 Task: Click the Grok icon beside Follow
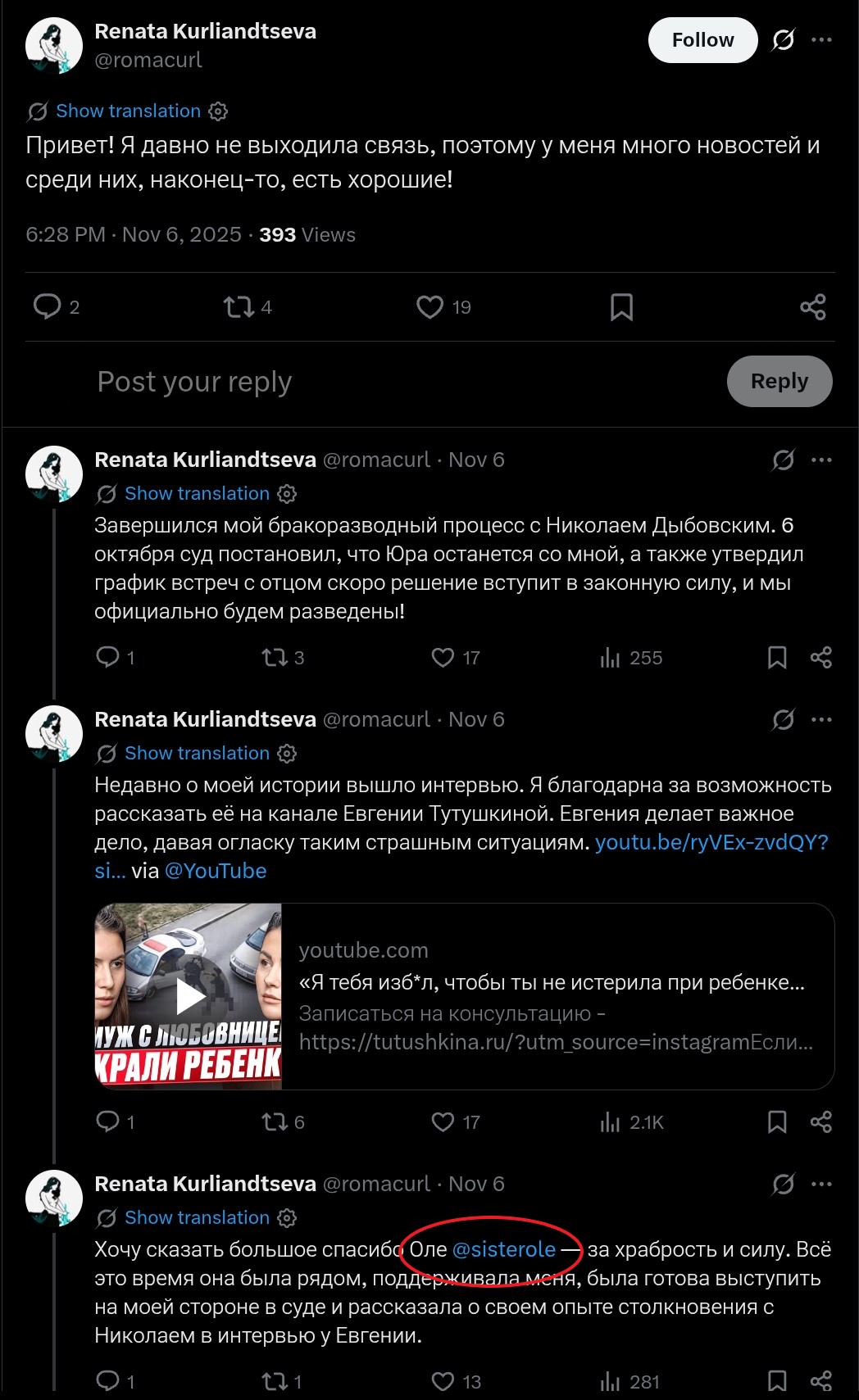783,40
